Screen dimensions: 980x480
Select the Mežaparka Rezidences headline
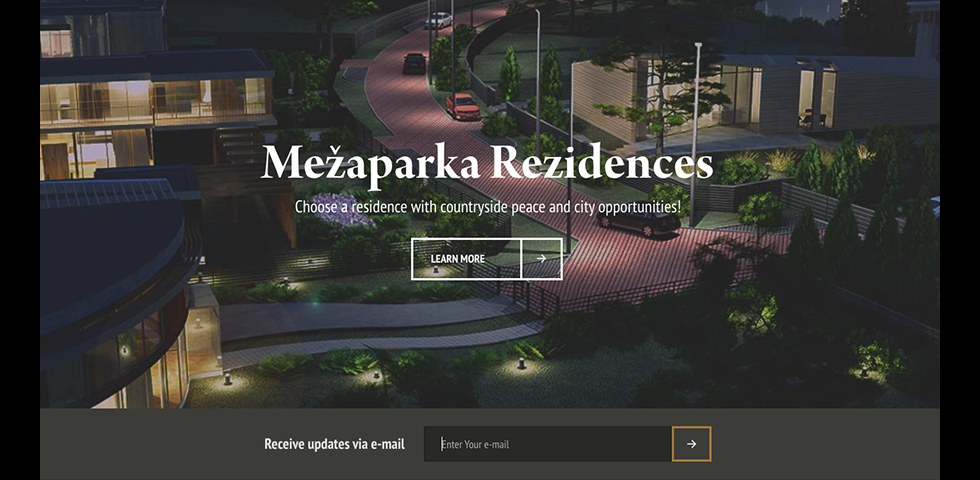pyautogui.click(x=487, y=162)
